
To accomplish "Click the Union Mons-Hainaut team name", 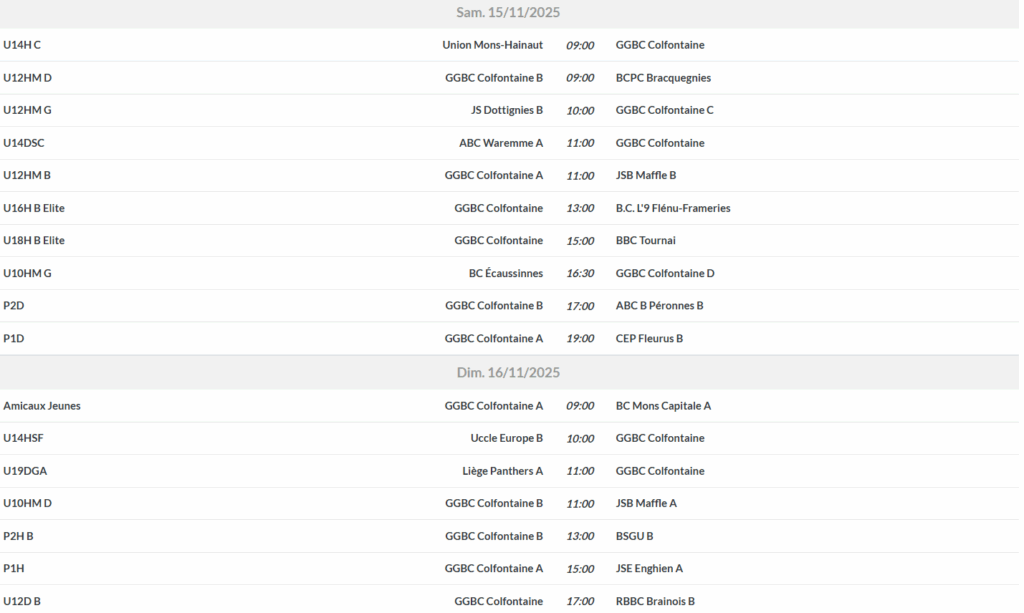I will click(x=492, y=45).
